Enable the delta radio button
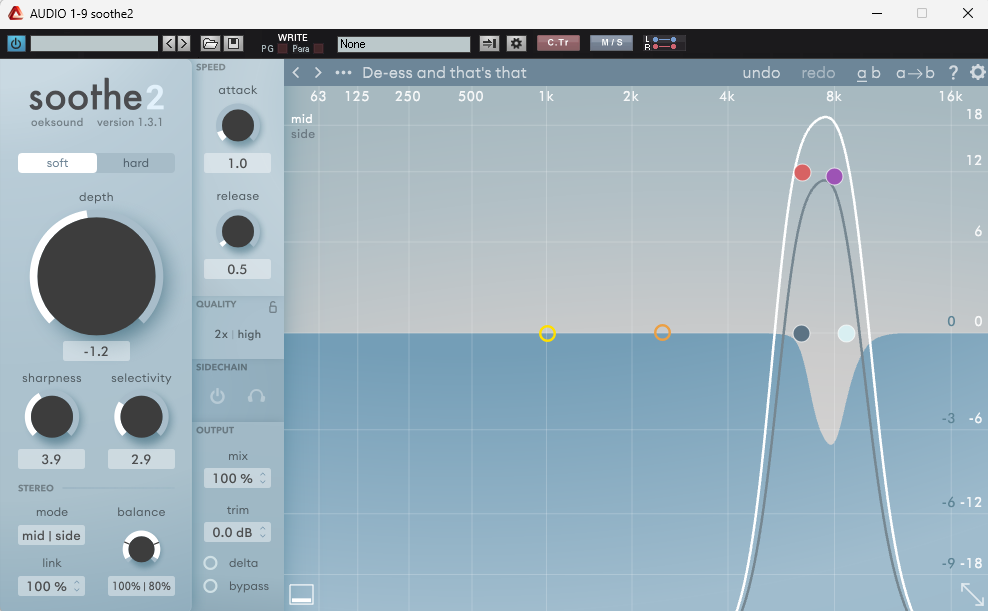 coord(210,562)
